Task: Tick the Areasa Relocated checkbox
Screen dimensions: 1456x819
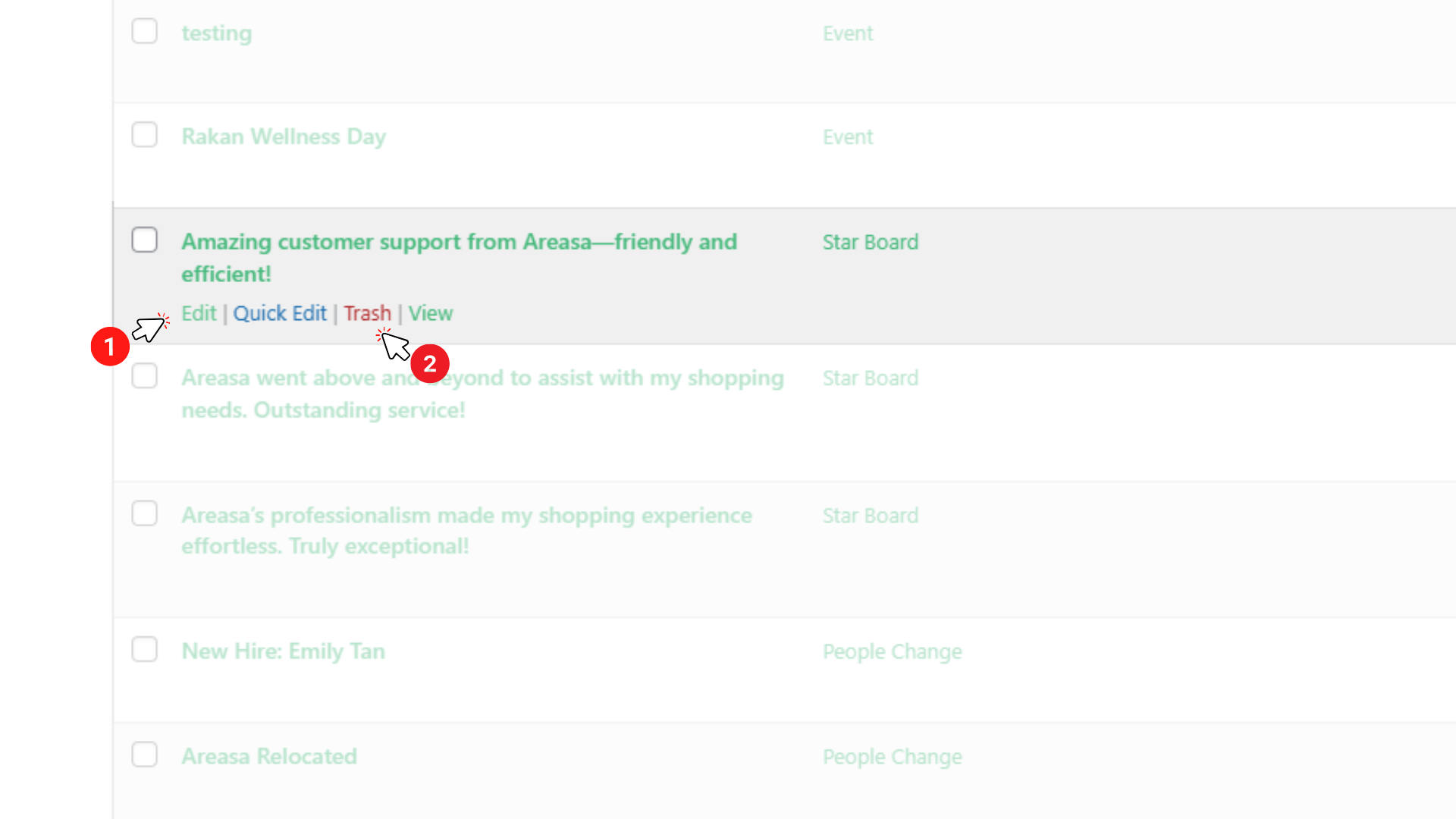Action: pos(144,755)
